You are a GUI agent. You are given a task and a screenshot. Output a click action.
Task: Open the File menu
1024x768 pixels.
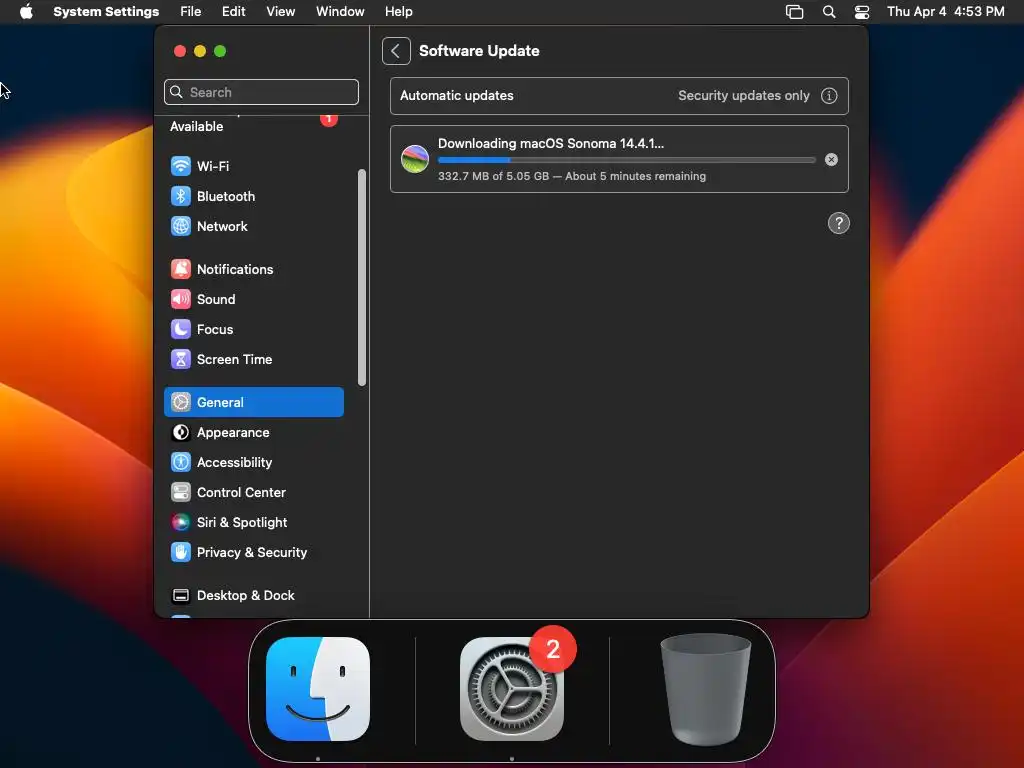click(191, 12)
